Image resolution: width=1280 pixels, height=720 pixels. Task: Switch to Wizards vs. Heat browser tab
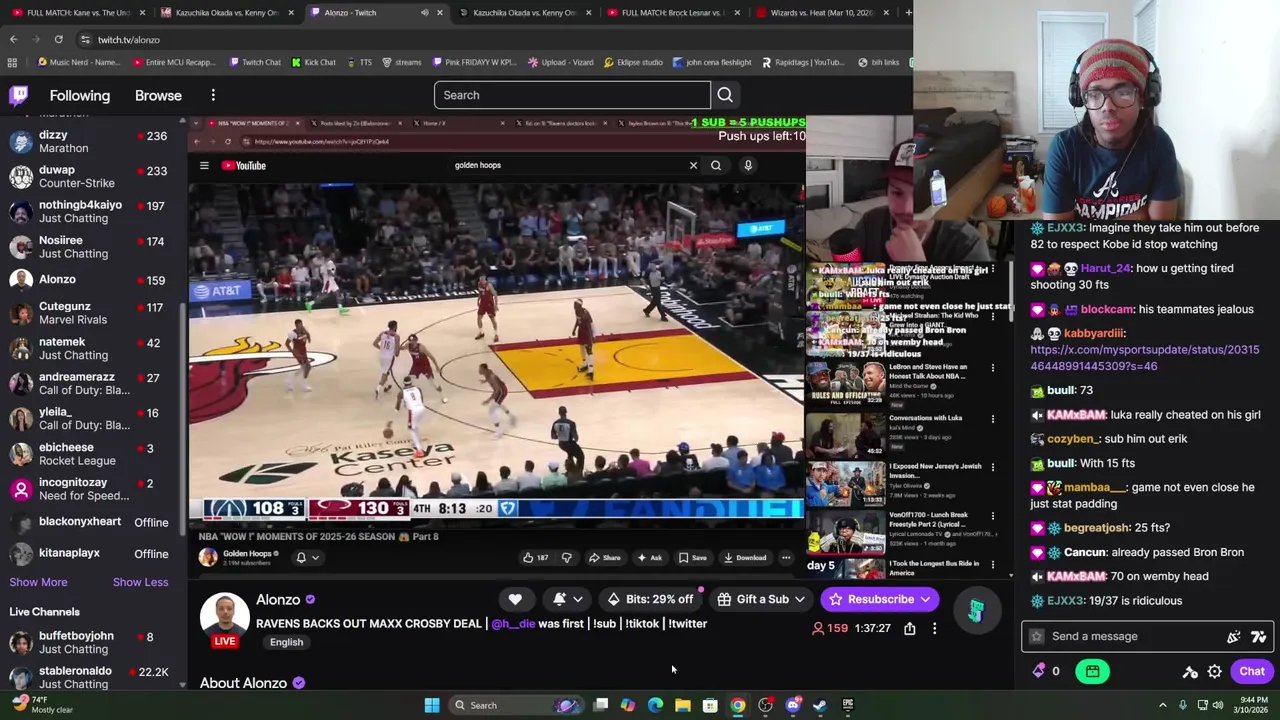coord(822,13)
